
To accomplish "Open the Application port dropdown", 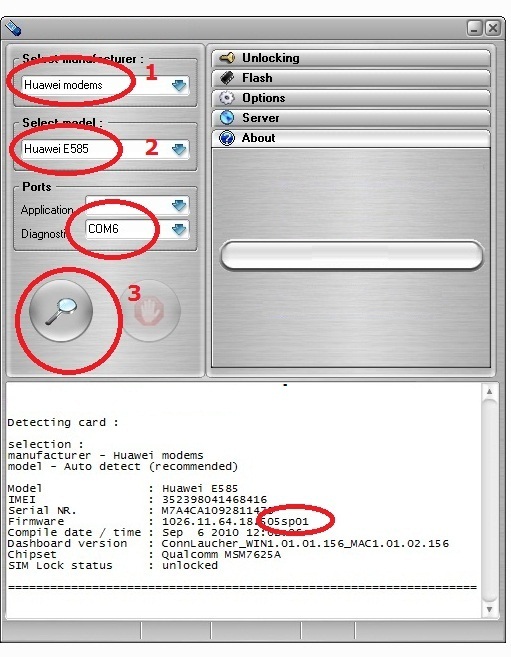I will (x=179, y=205).
